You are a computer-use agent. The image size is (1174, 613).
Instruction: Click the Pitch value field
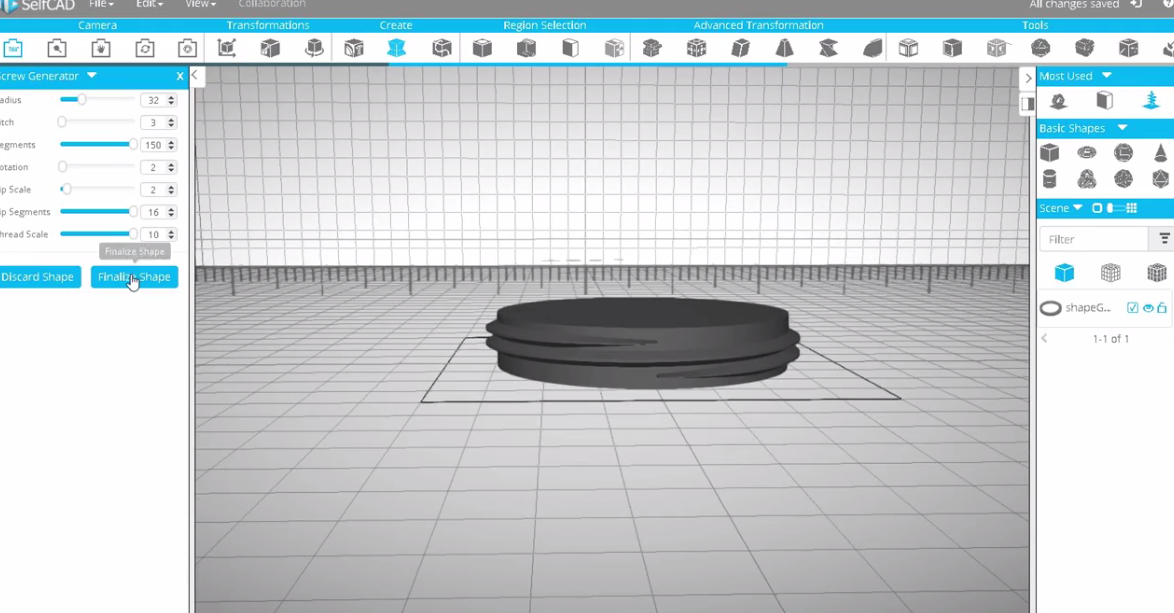pyautogui.click(x=153, y=123)
